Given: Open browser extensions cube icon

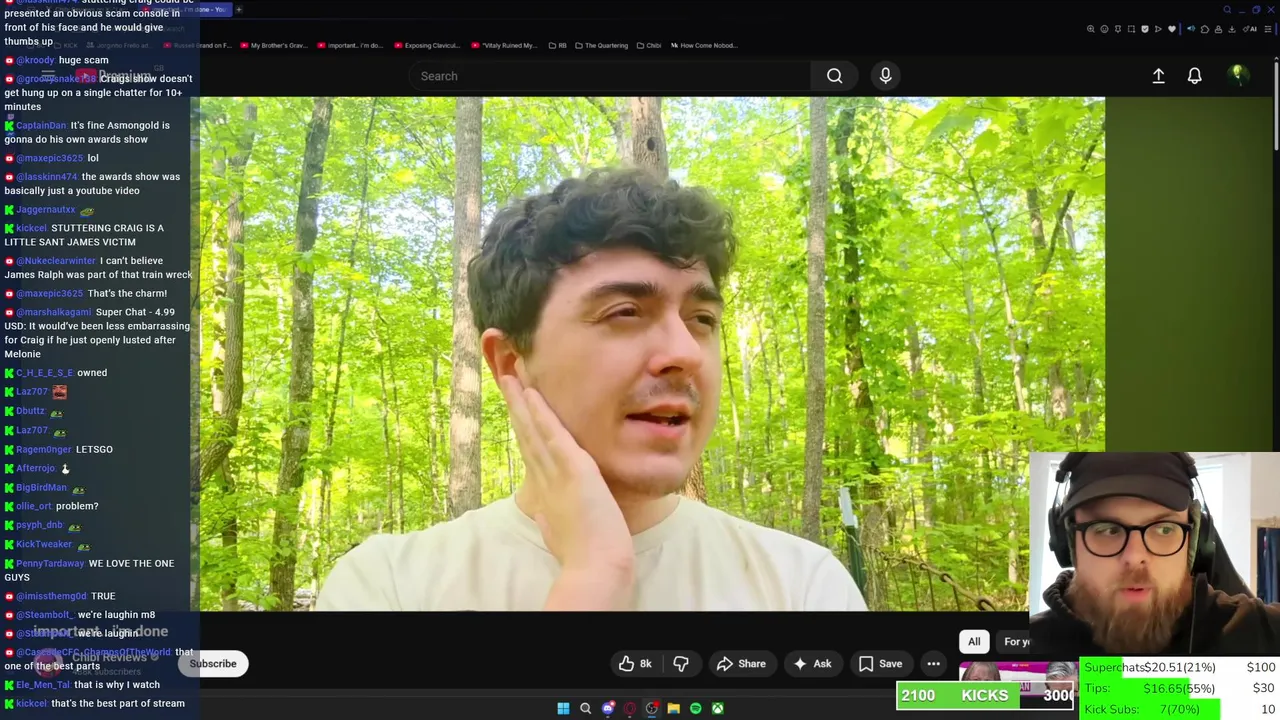Looking at the screenshot, I should pyautogui.click(x=1205, y=29).
